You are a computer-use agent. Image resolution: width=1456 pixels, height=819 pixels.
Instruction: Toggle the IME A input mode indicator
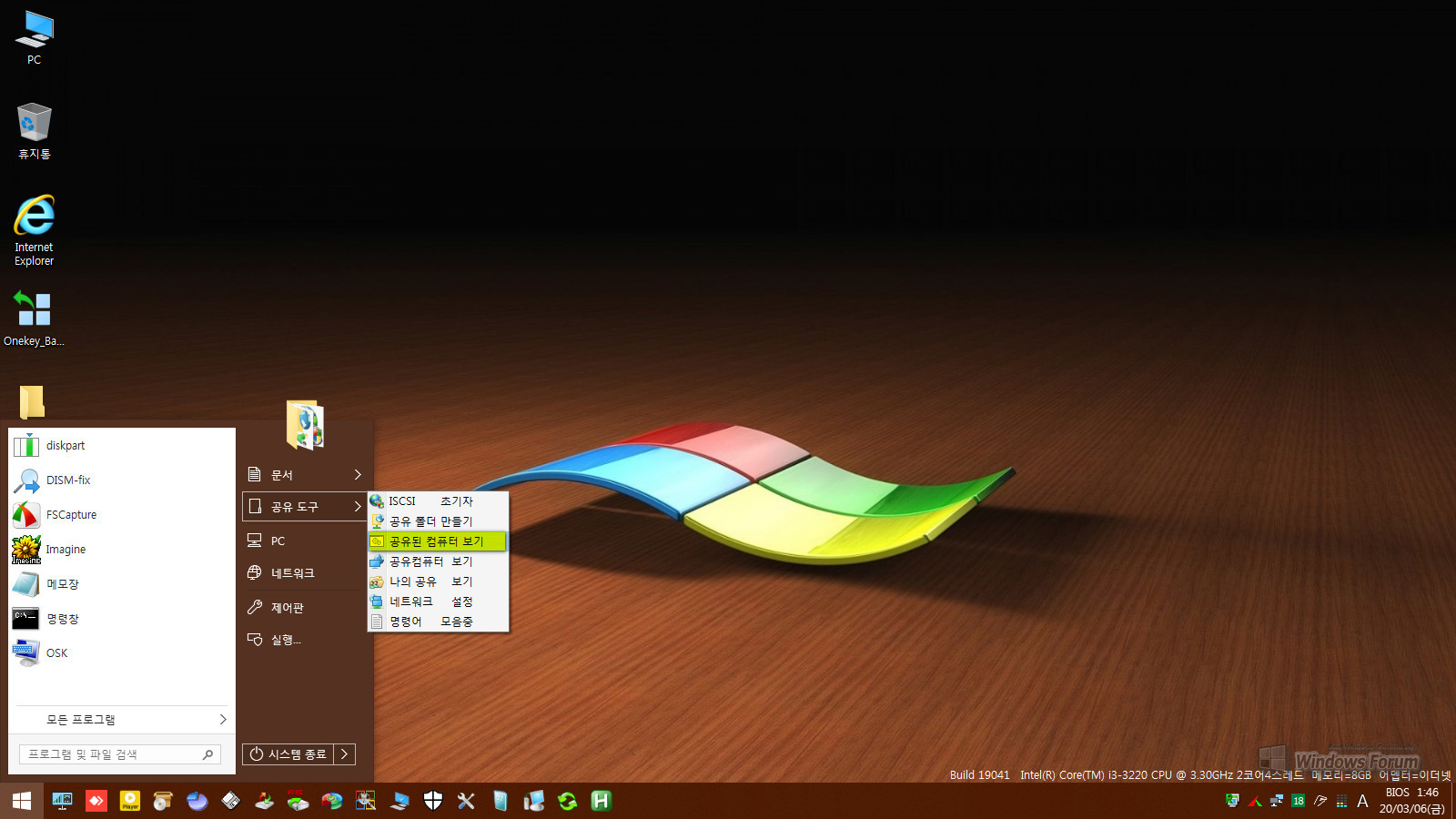pos(1362,801)
